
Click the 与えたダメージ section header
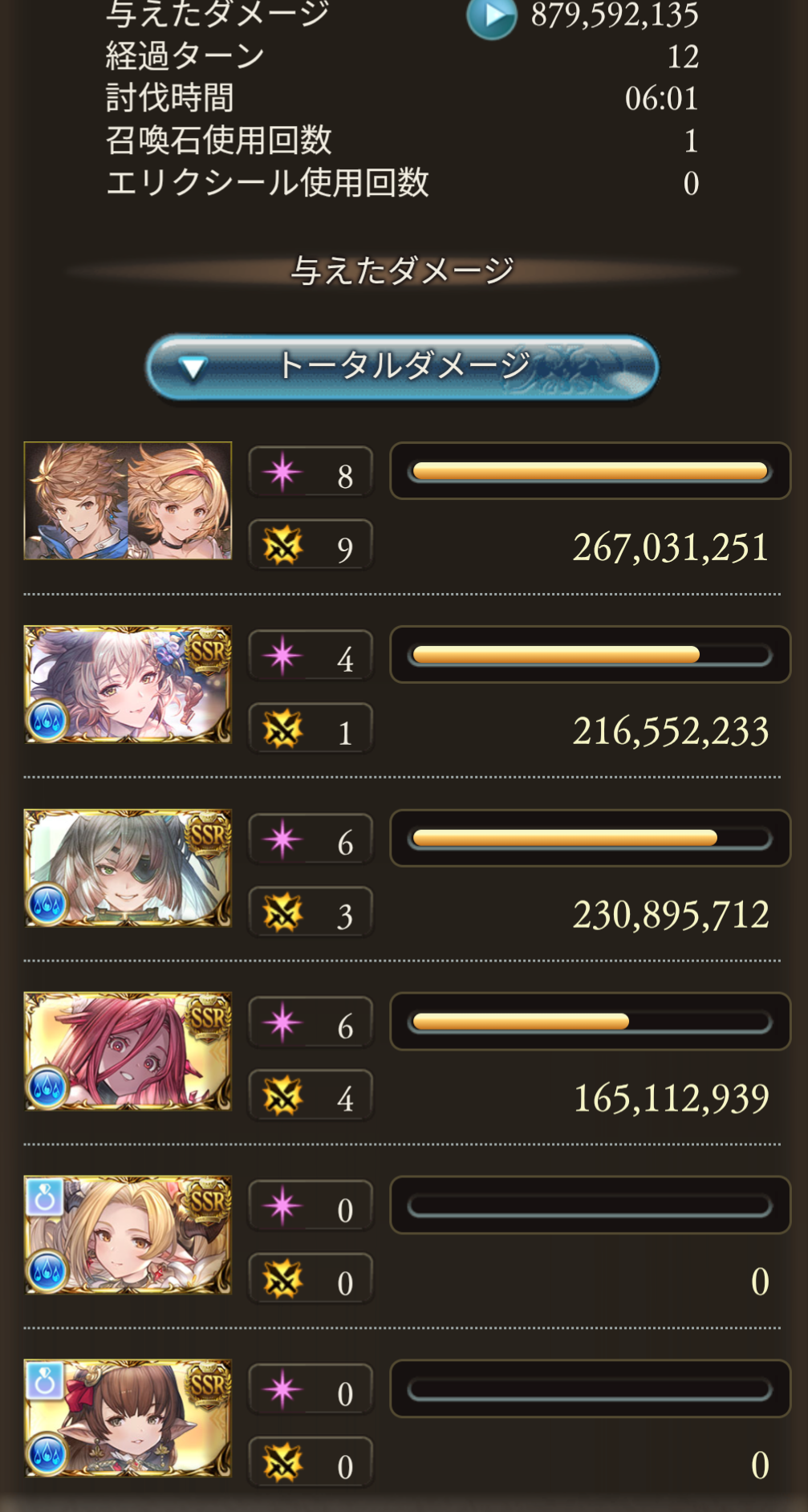(402, 270)
